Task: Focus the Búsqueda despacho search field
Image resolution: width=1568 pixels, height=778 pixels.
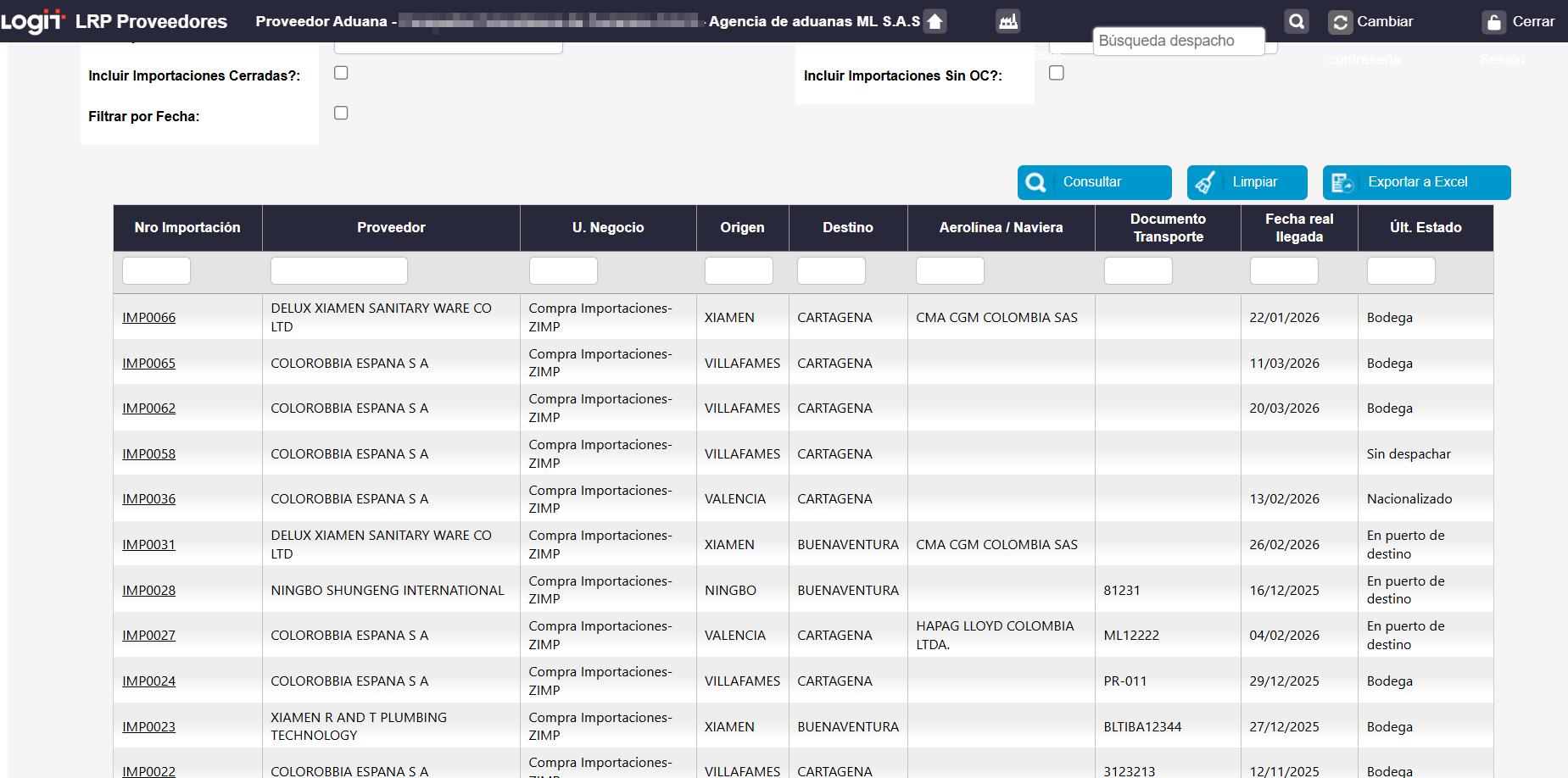Action: 1178,41
